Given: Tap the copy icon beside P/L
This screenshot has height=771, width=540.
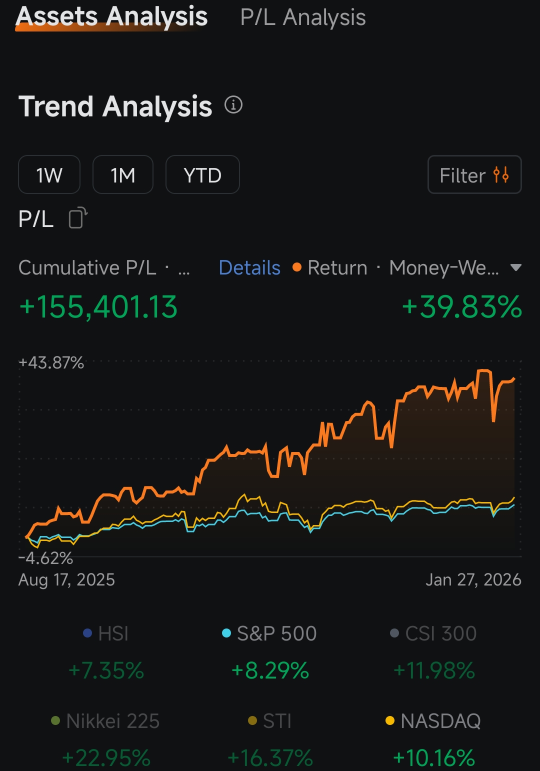Looking at the screenshot, I should coord(78,218).
